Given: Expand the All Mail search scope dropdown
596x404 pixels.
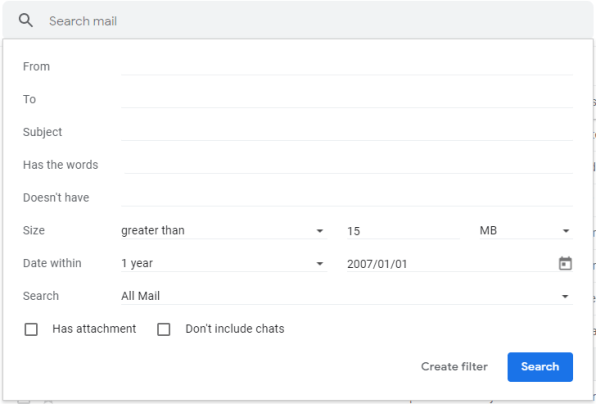Looking at the screenshot, I should click(x=347, y=296).
